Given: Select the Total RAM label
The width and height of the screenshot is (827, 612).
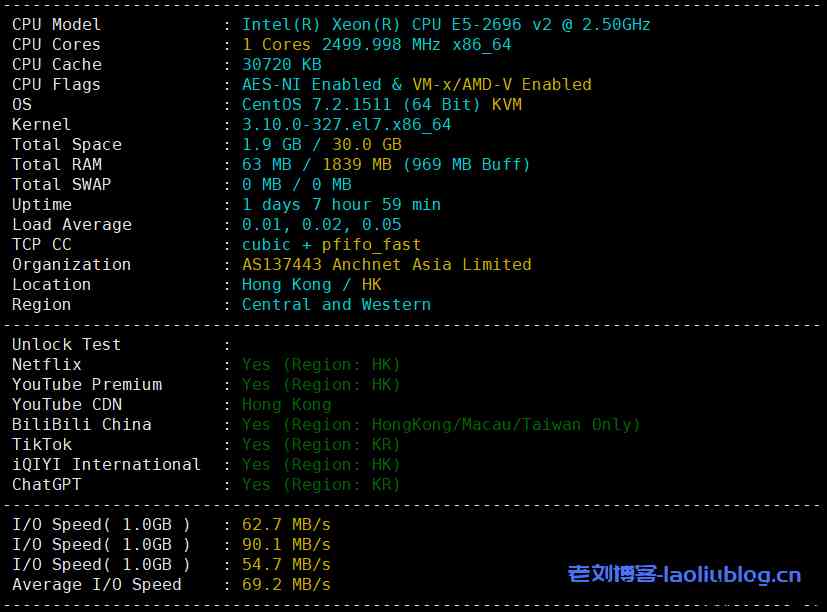Looking at the screenshot, I should tap(57, 165).
